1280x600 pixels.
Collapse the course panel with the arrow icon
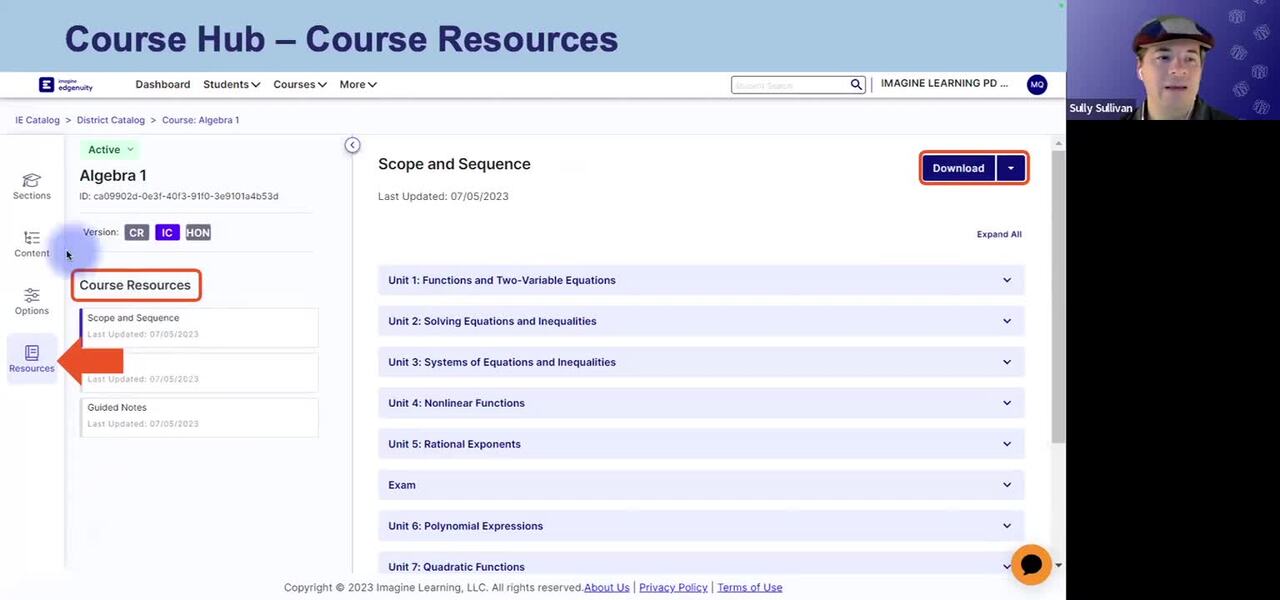[352, 145]
